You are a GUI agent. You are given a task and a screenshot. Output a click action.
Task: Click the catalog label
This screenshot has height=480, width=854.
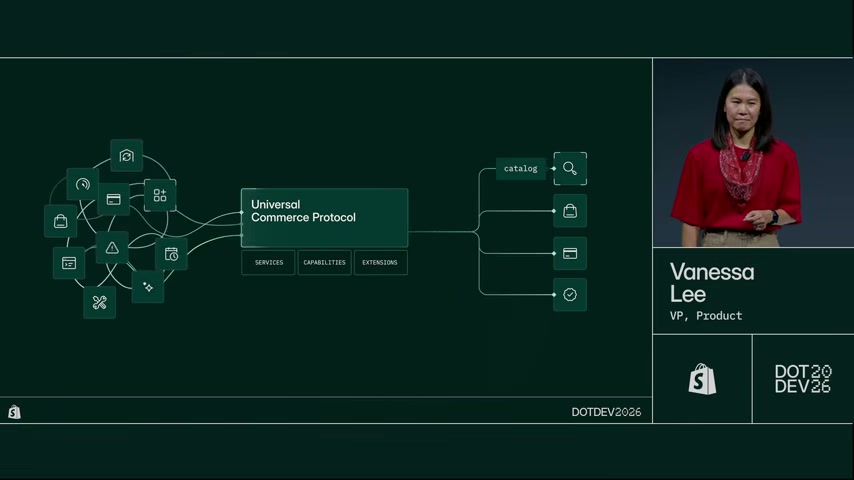521,169
